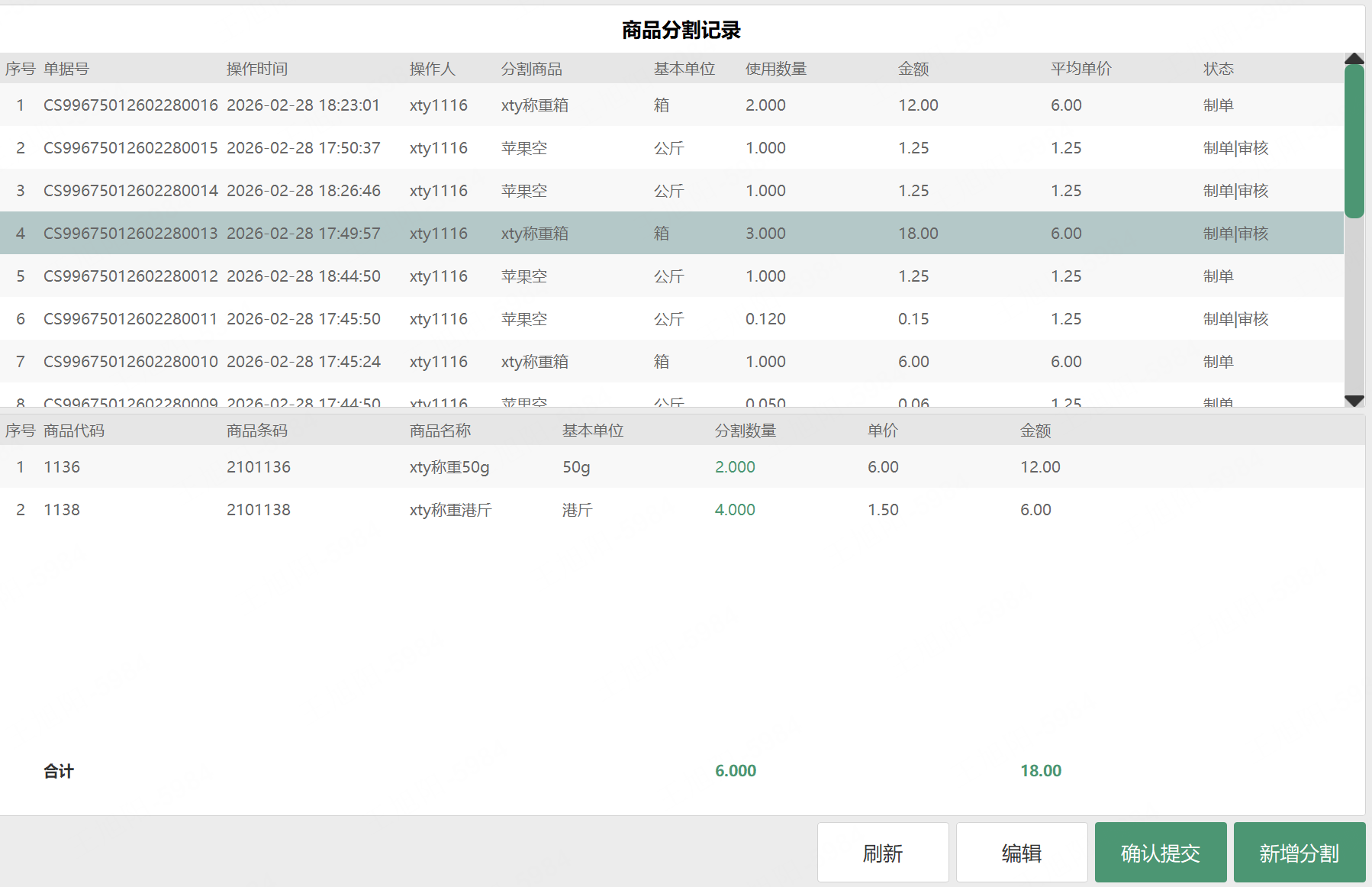The width and height of the screenshot is (1372, 887).
Task: Open 新增分割 to add split
Action: (x=1299, y=853)
